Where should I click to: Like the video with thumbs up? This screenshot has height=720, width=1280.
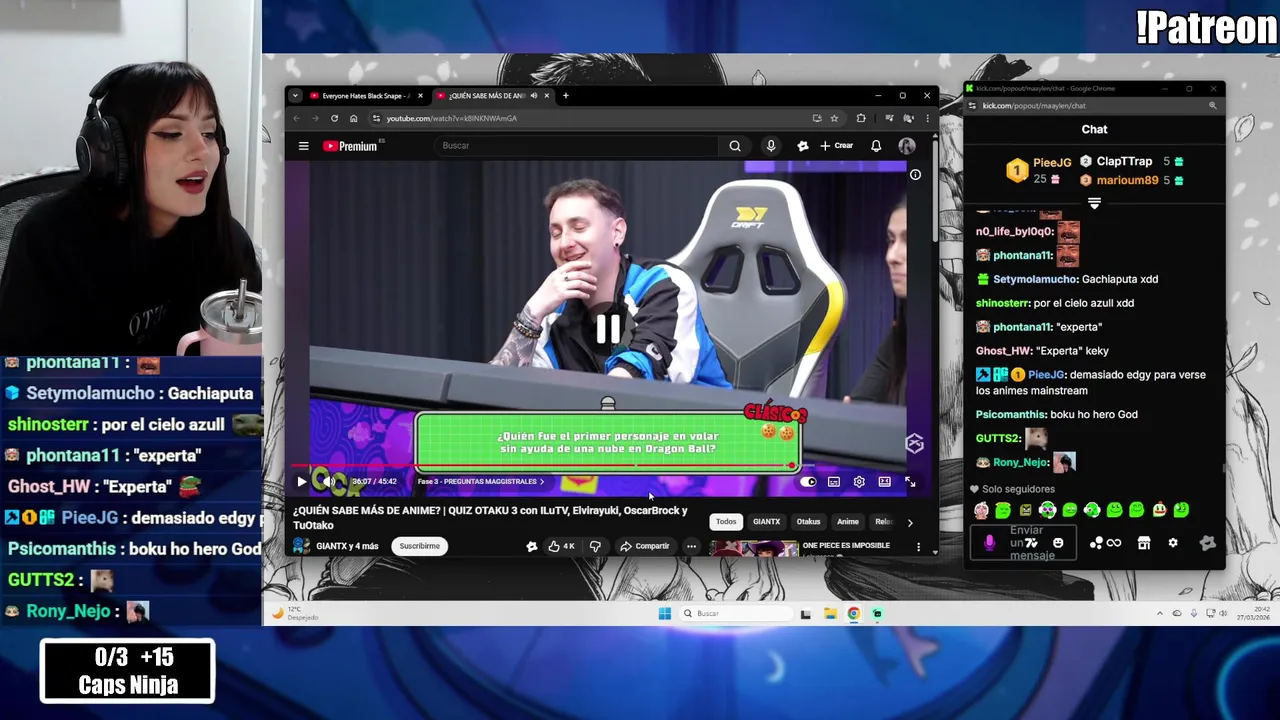[x=560, y=546]
